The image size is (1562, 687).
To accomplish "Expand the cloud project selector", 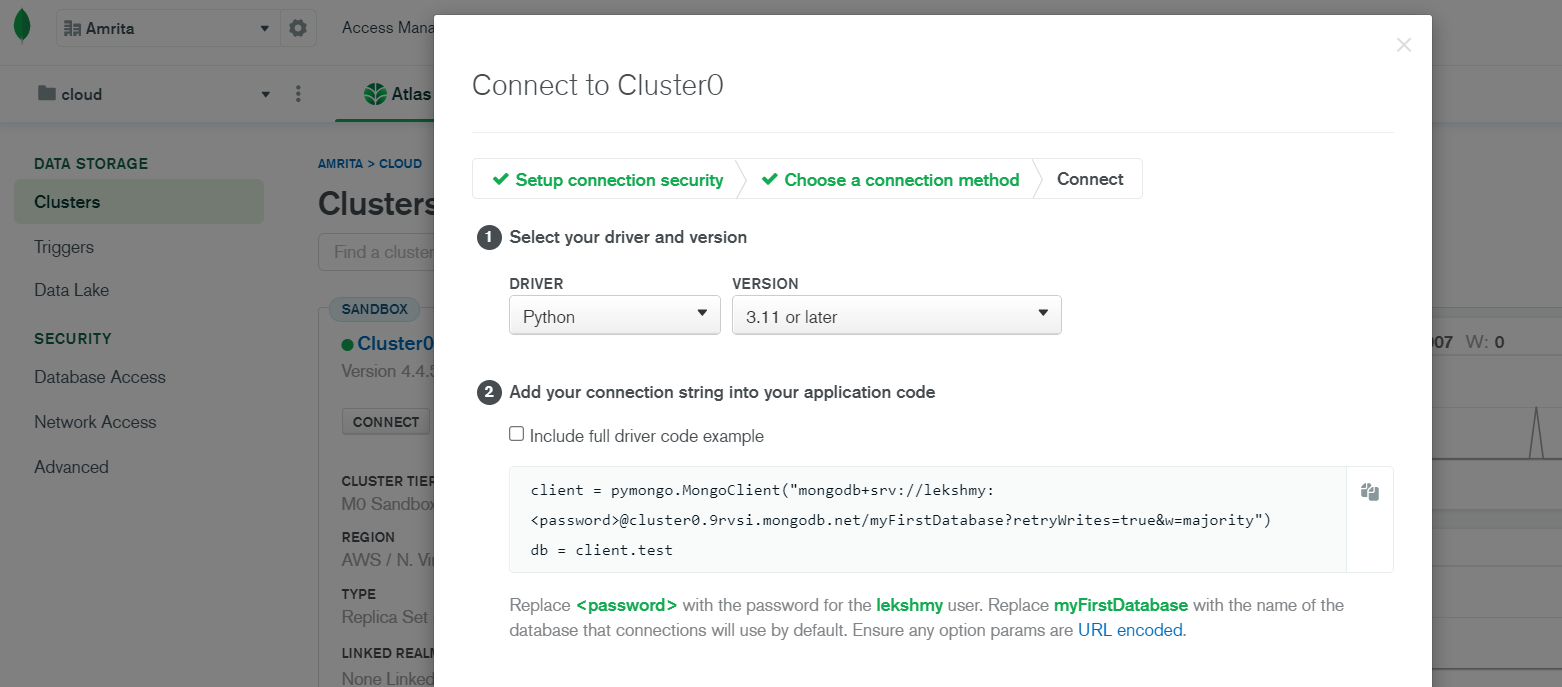I will [x=155, y=94].
